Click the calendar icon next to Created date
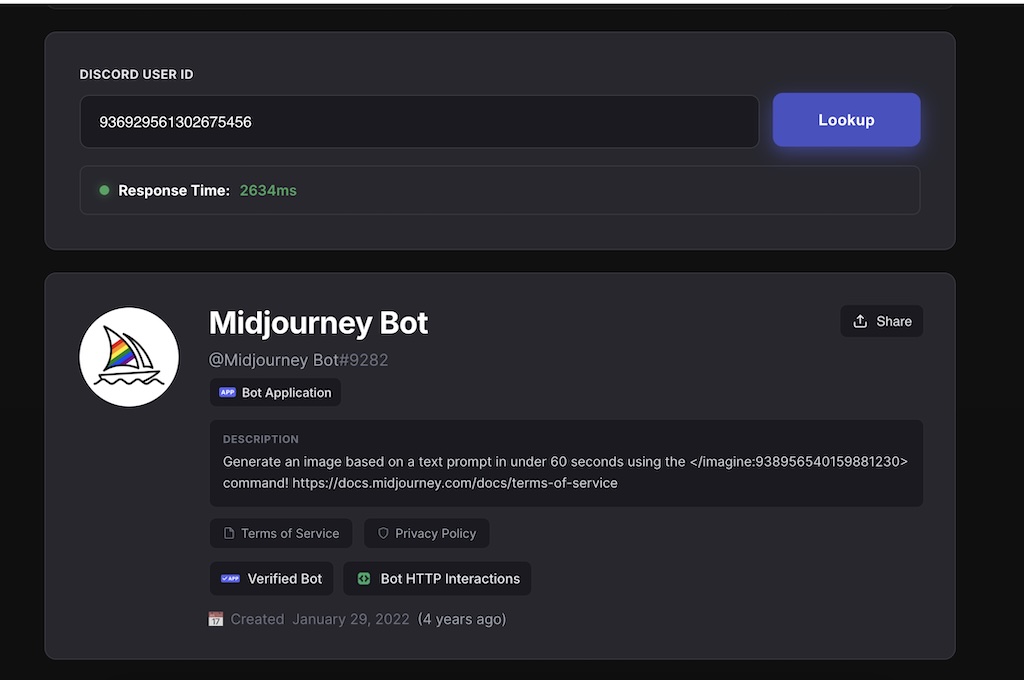The image size is (1024, 680). 215,619
